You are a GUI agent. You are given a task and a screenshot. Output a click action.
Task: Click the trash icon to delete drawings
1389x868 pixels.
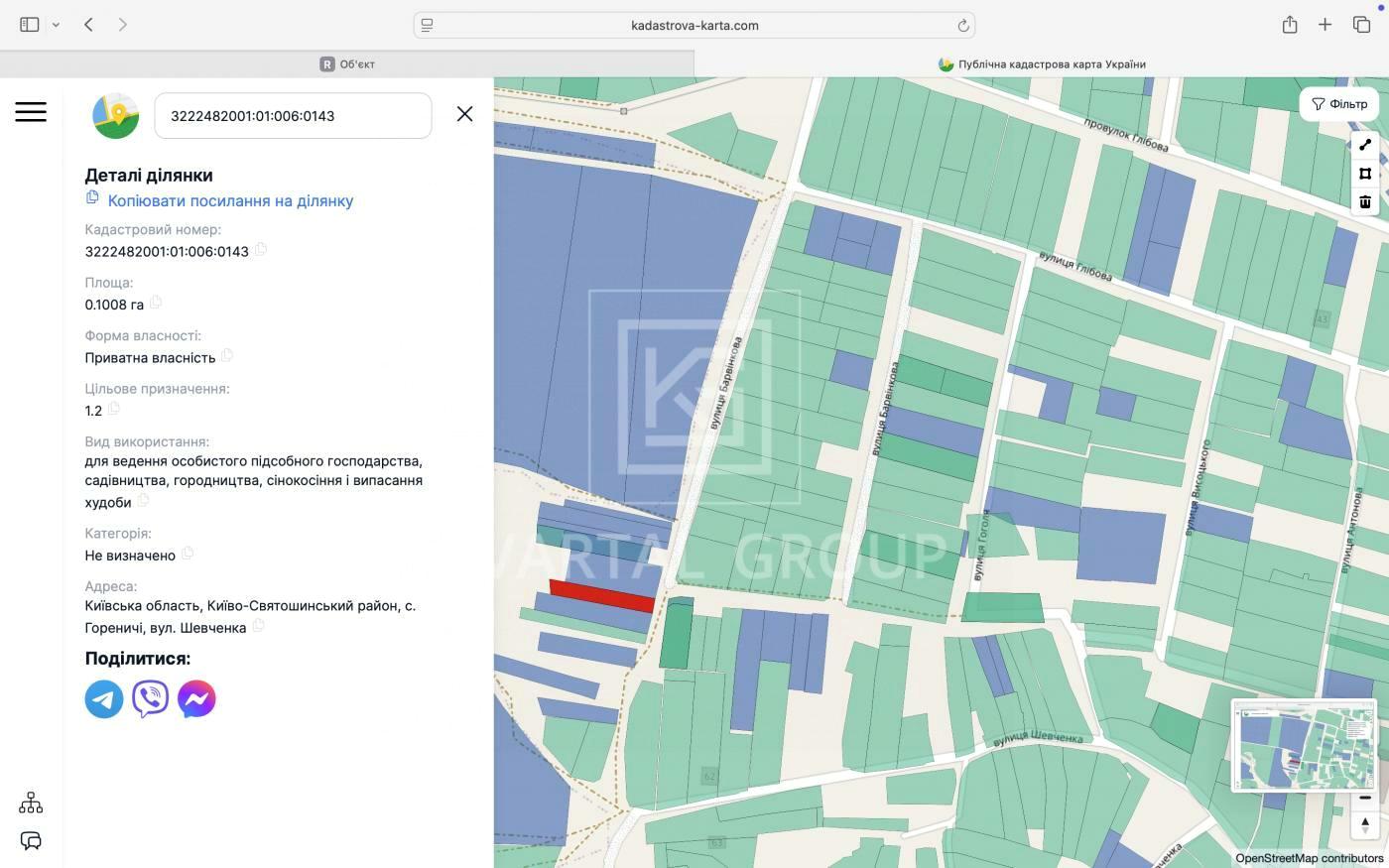pos(1365,202)
